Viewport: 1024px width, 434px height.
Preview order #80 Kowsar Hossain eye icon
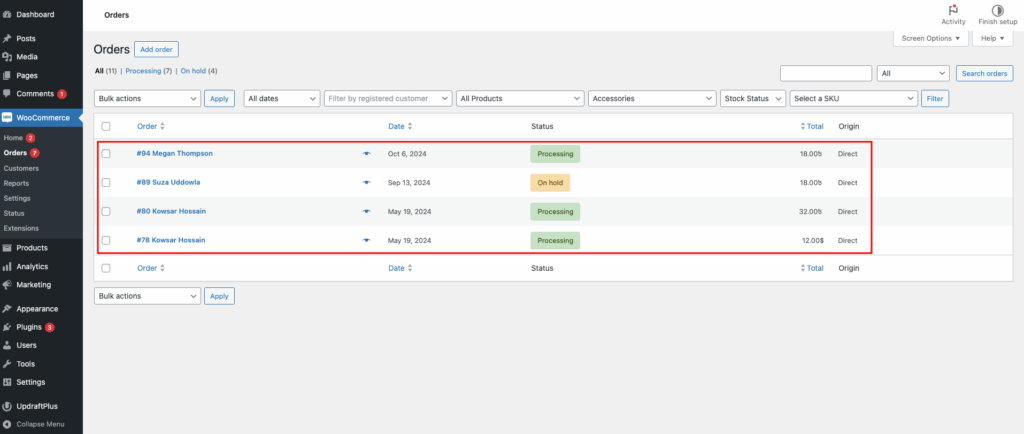(366, 211)
